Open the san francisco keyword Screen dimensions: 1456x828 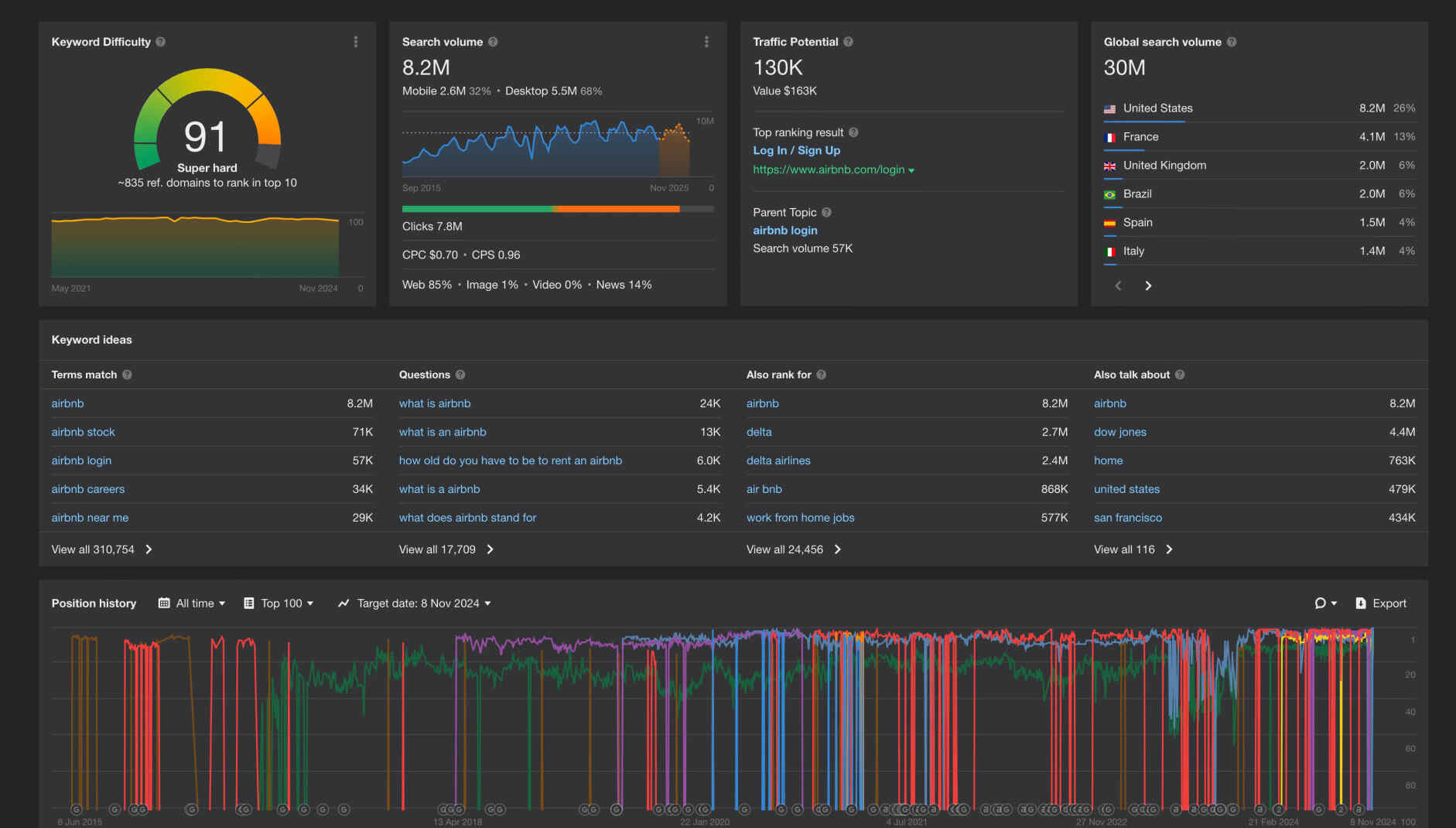[1128, 518]
